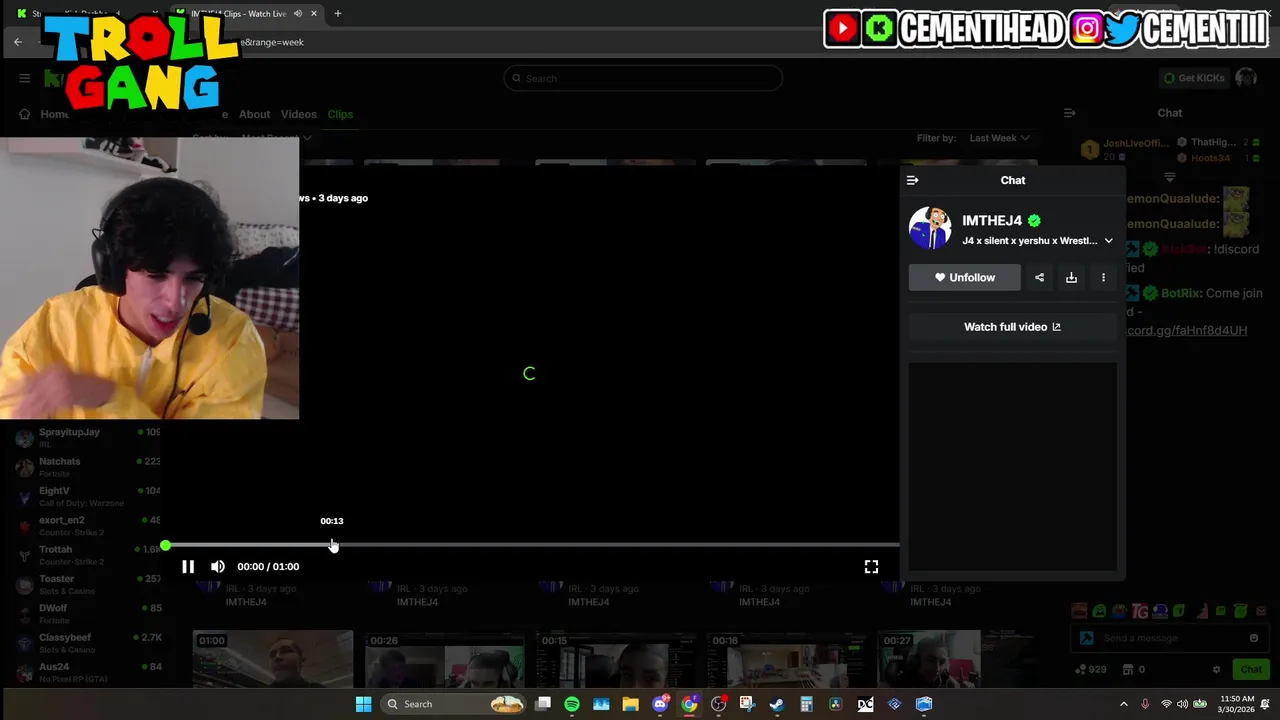Open Task View from the taskbar

click(543, 704)
